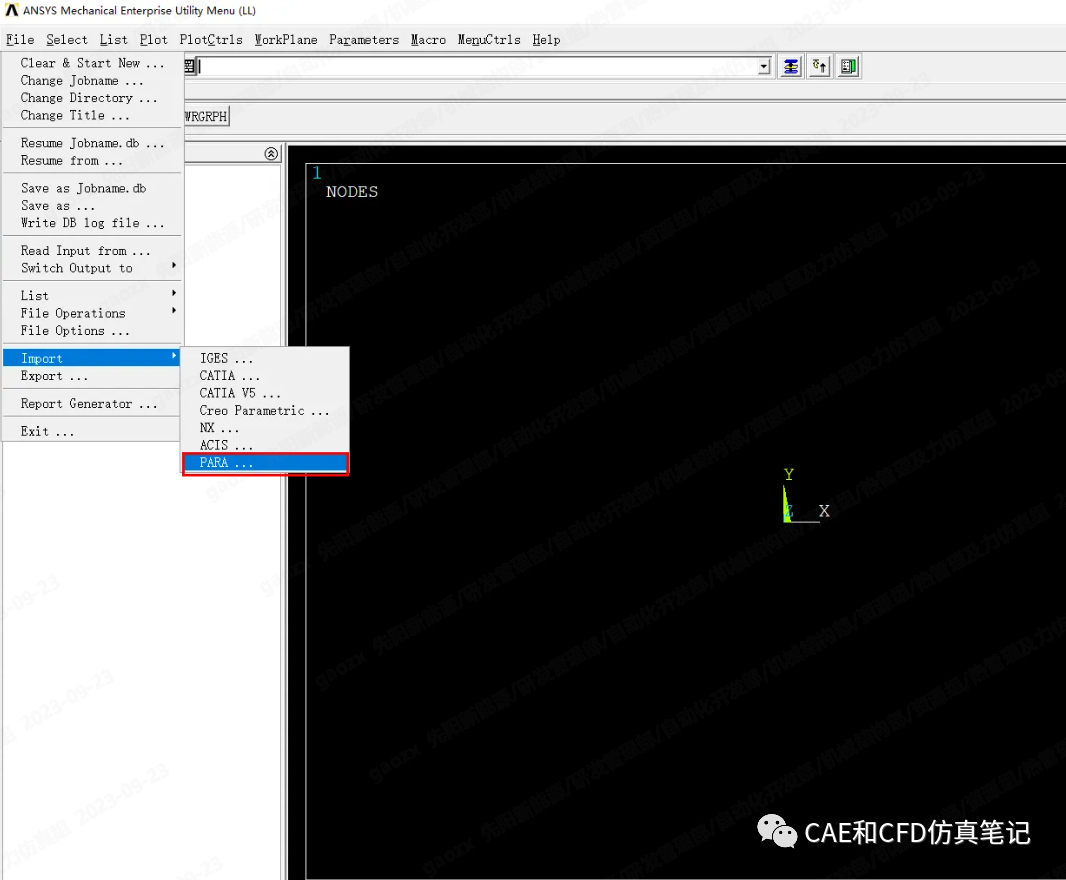
Task: Choose Change Jobname
Action: coord(92,81)
